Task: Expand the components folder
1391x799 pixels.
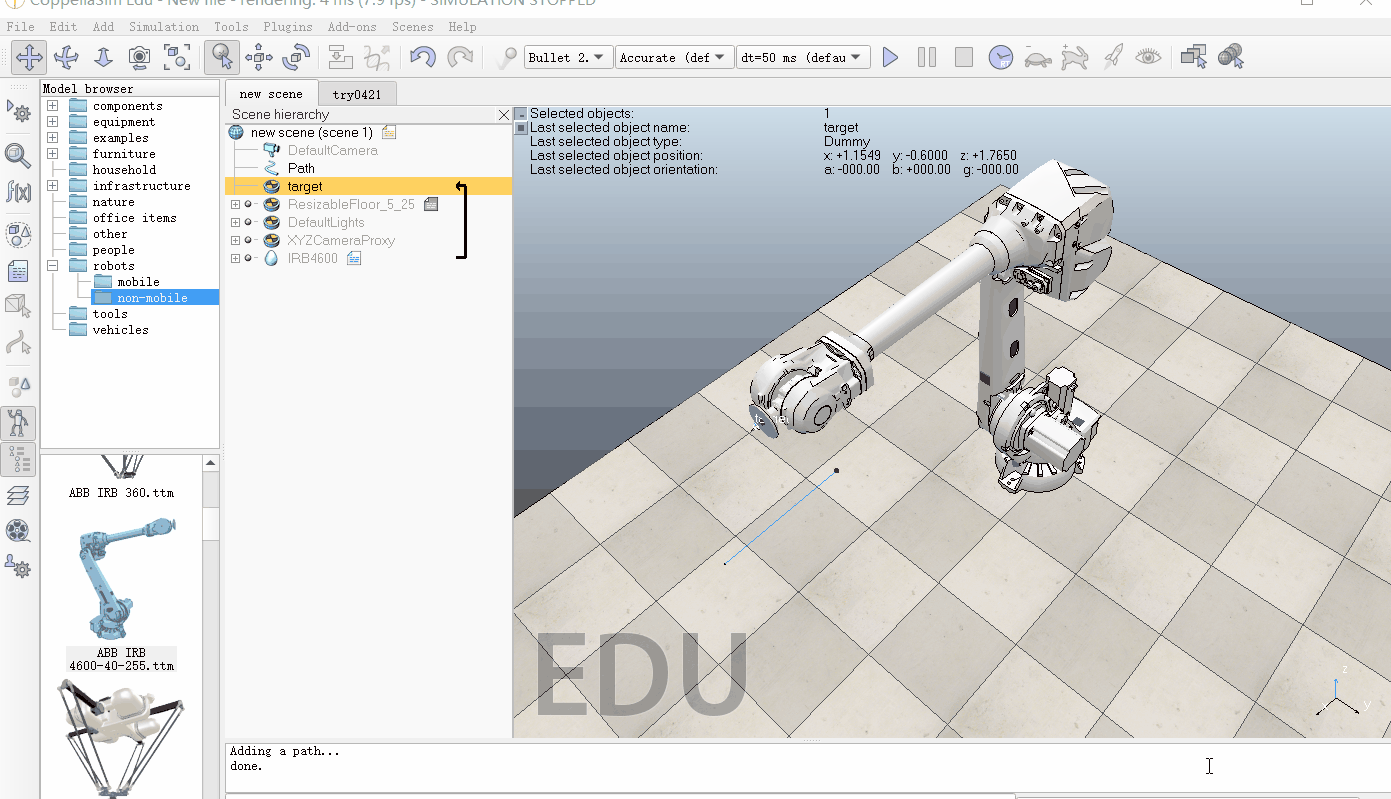Action: point(52,106)
